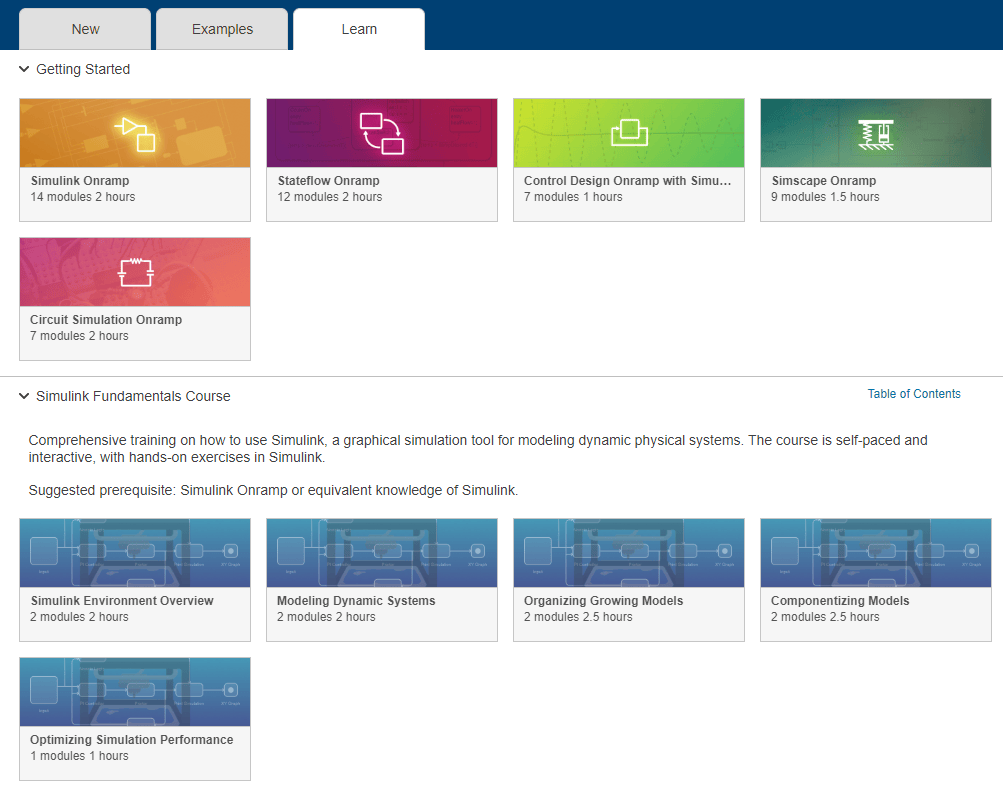Collapse the Simulink Fundamentals Course section
Screen dimensions: 1003x789
24,396
